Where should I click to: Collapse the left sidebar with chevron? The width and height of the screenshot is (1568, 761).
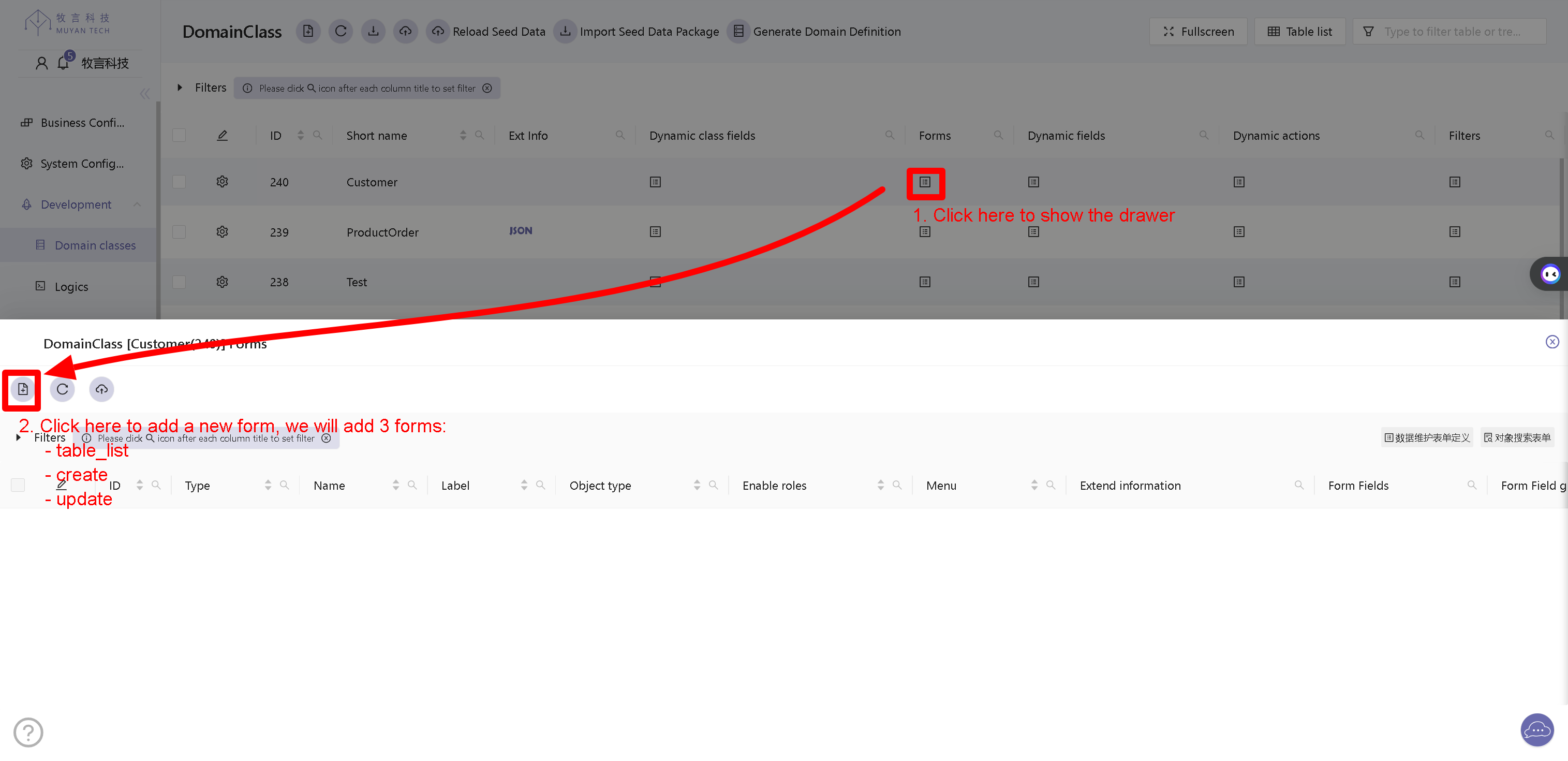pyautogui.click(x=145, y=94)
